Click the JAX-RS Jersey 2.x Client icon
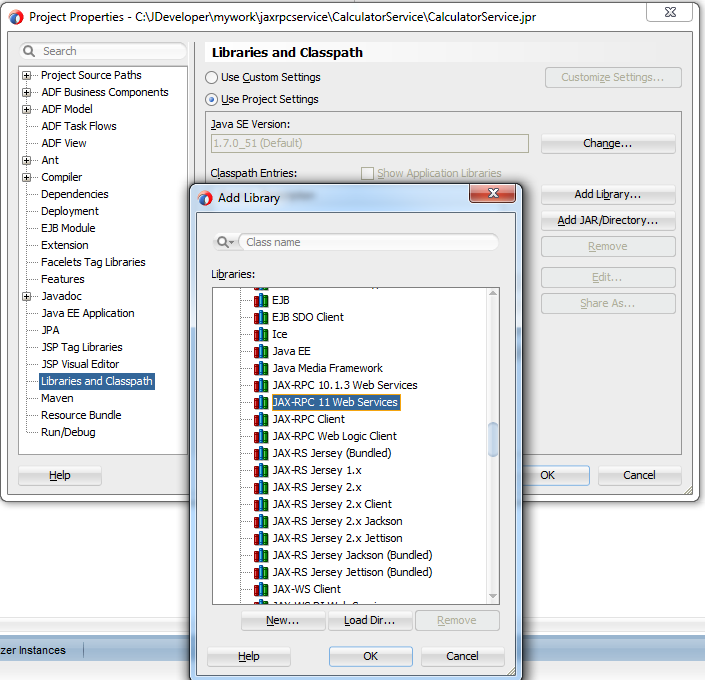 (261, 504)
